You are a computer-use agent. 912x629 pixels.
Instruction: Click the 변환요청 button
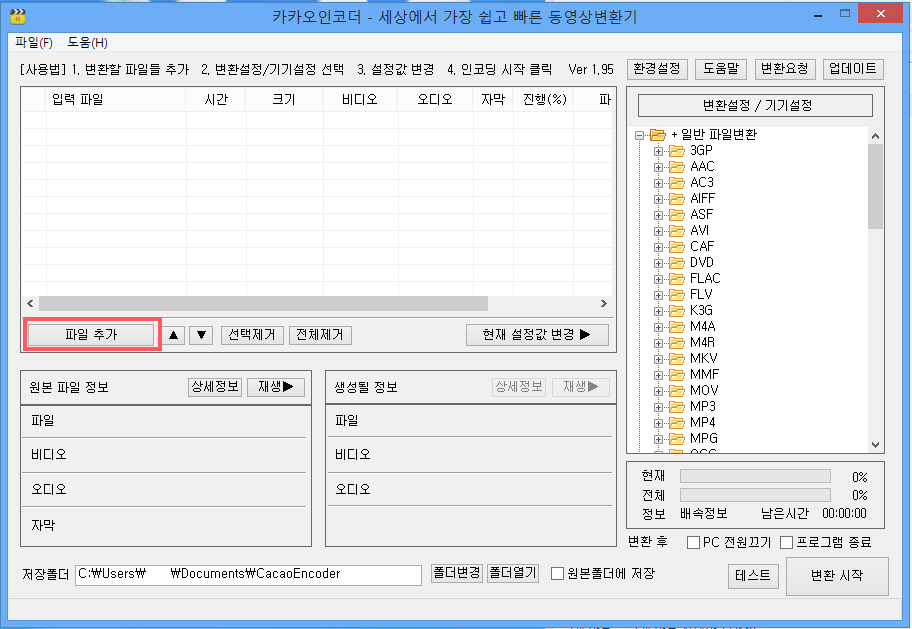tap(785, 69)
